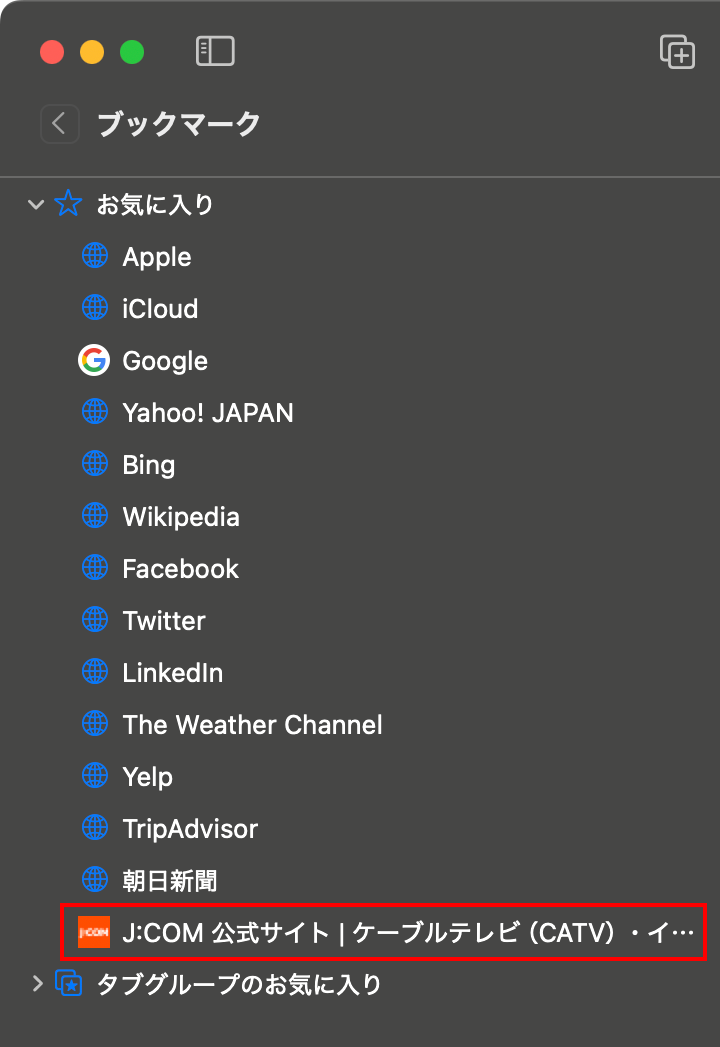Select the タブグループのお気に入り folder label
Screen dimensions: 720x1047
pos(240,984)
